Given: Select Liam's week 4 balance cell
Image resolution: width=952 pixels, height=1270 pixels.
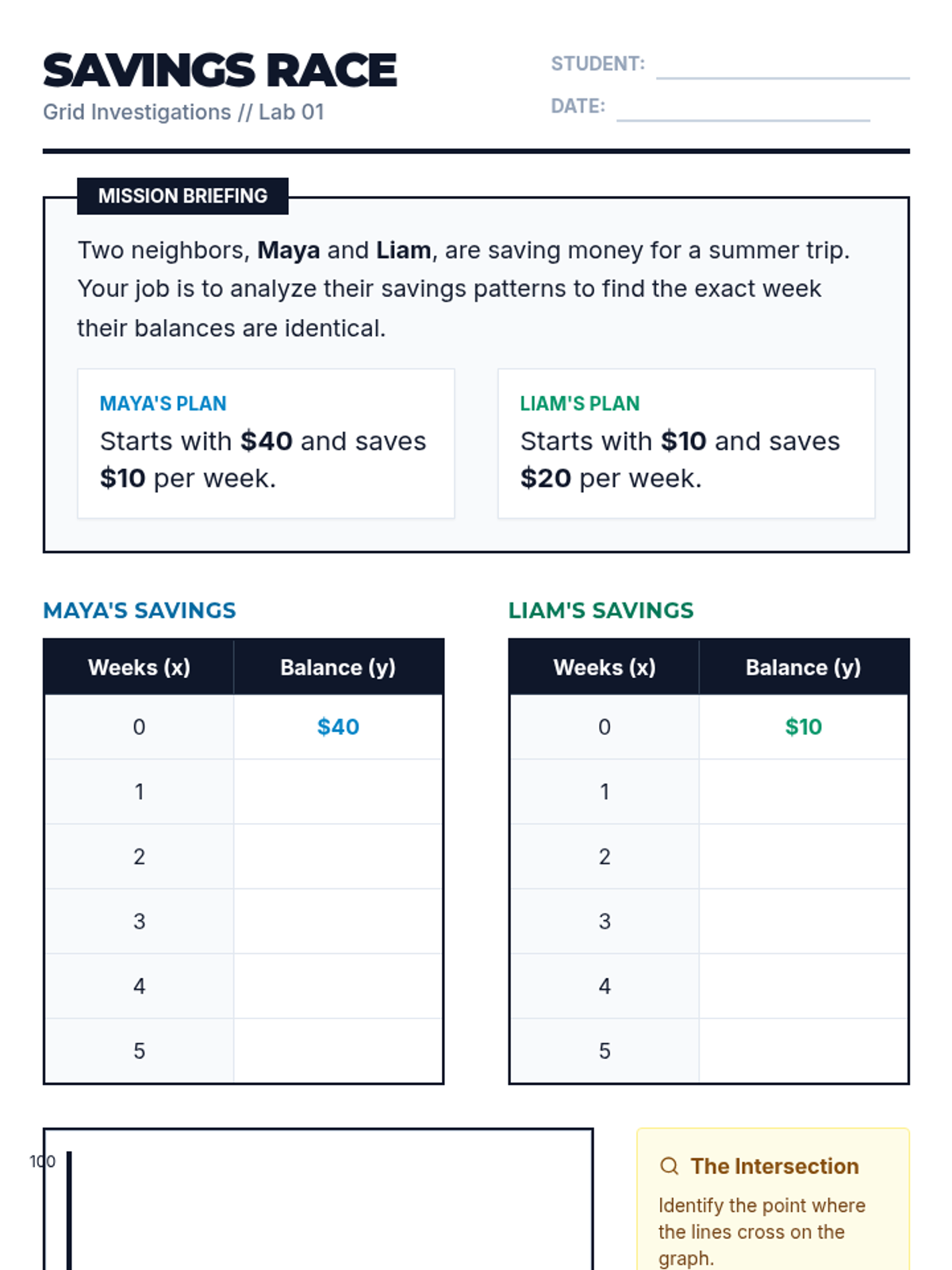Looking at the screenshot, I should click(804, 987).
